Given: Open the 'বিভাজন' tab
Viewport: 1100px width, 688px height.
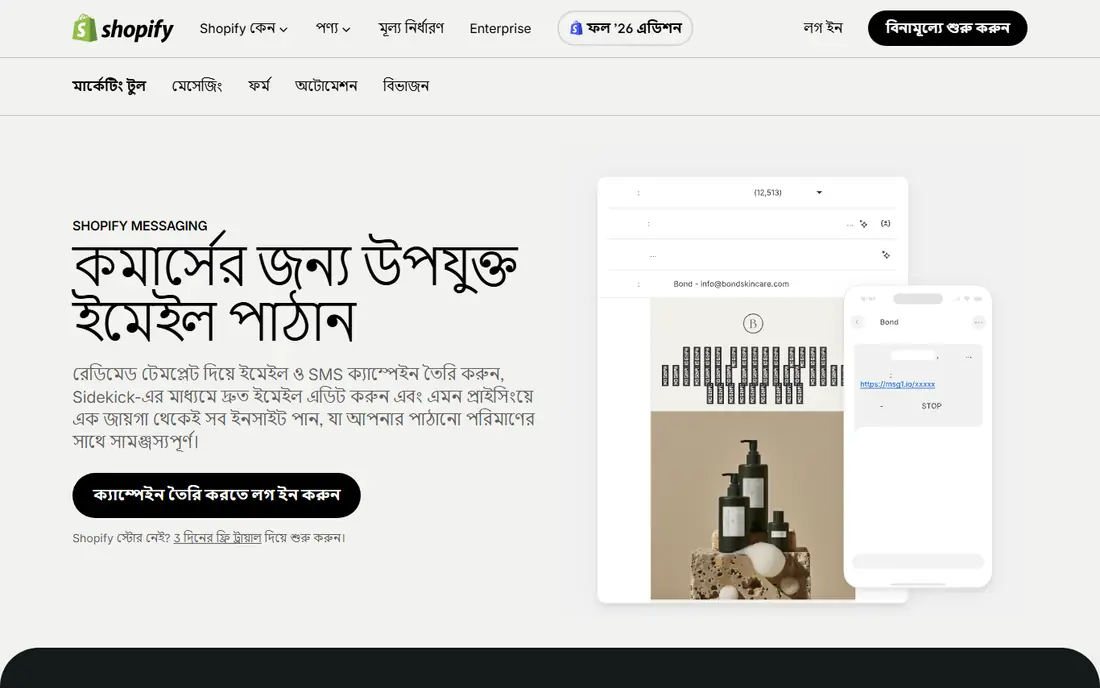Looking at the screenshot, I should [405, 86].
